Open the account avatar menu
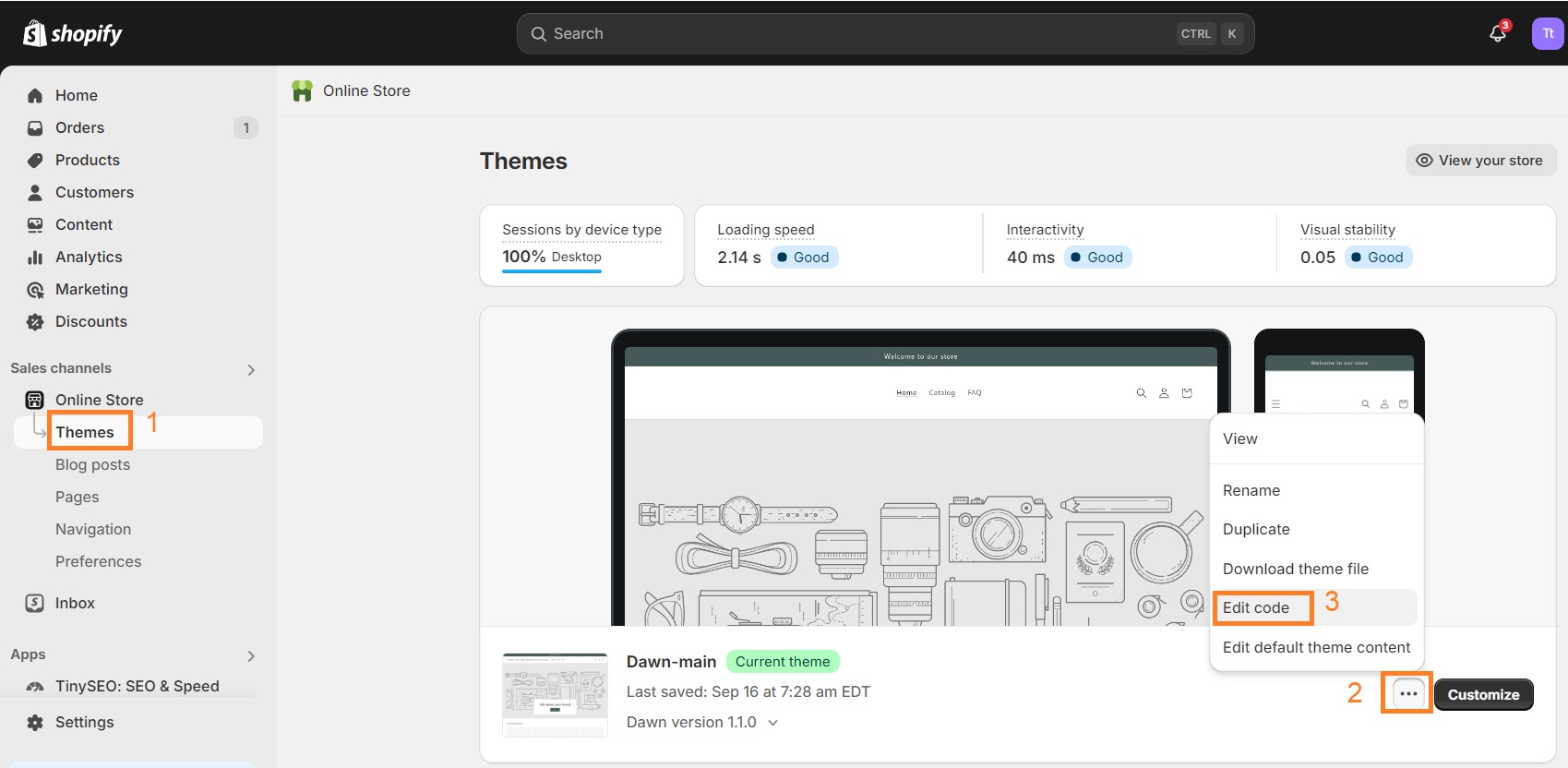1568x768 pixels. (x=1548, y=34)
